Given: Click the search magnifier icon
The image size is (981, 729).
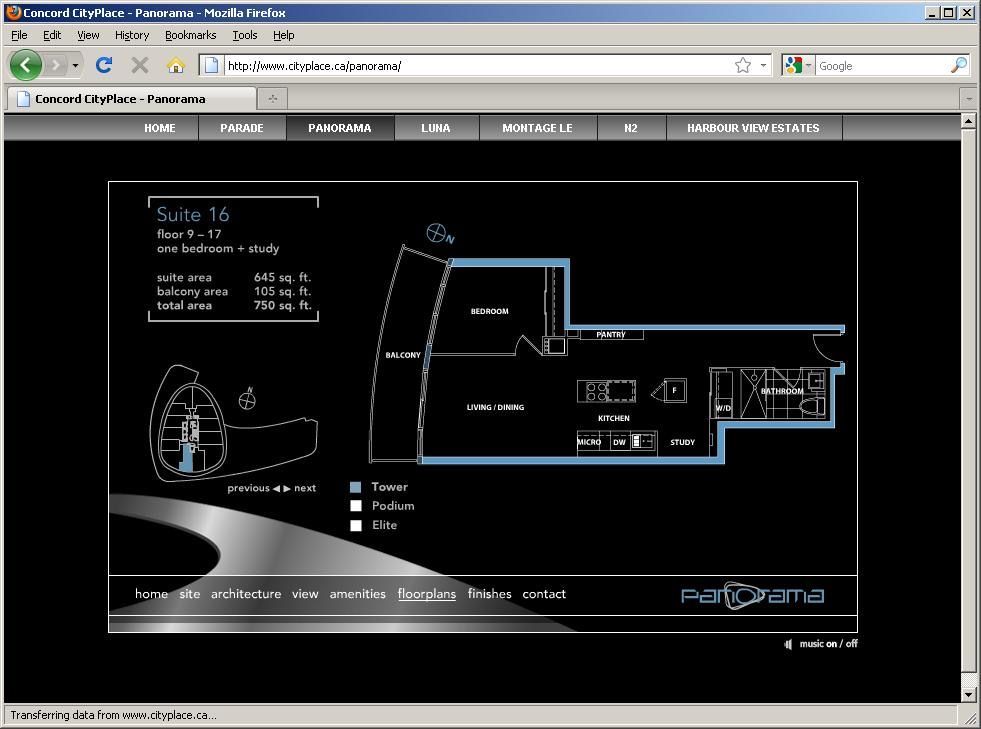Looking at the screenshot, I should [x=958, y=65].
